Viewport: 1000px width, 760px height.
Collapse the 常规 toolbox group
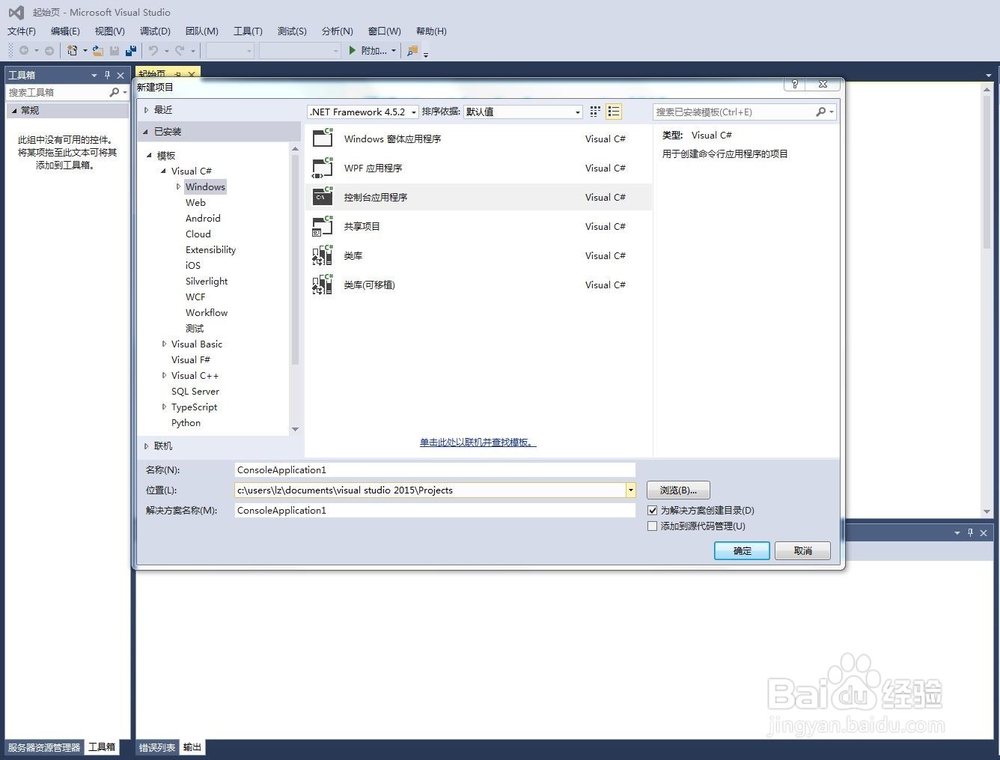[x=15, y=110]
